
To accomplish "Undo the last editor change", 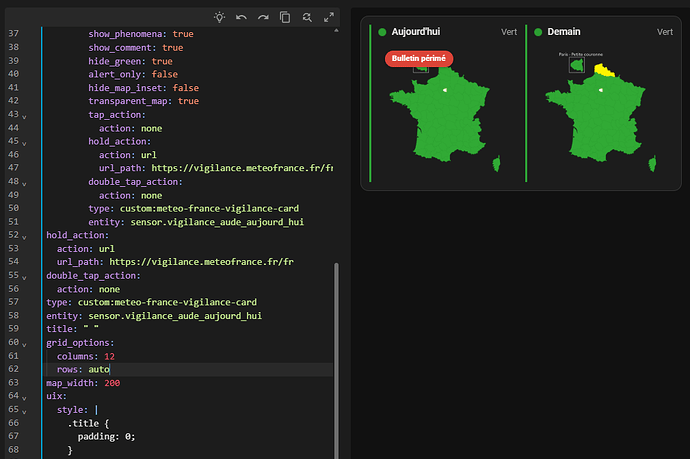I will click(241, 17).
